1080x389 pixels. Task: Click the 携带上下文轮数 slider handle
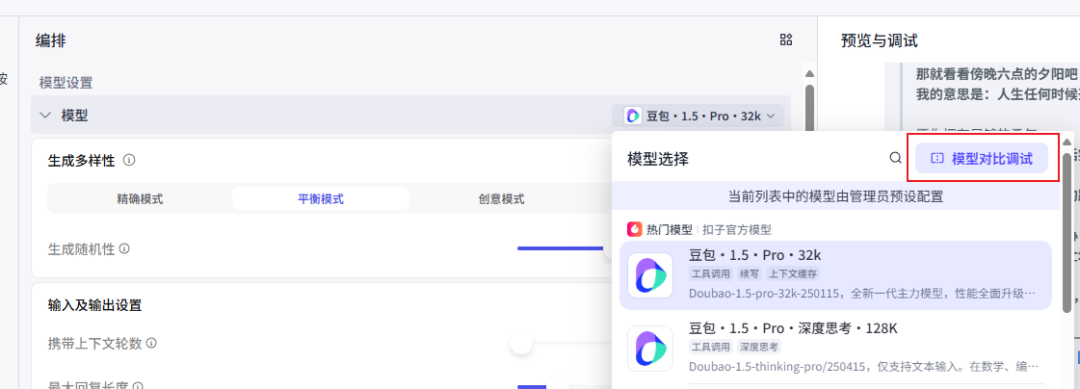pyautogui.click(x=521, y=343)
